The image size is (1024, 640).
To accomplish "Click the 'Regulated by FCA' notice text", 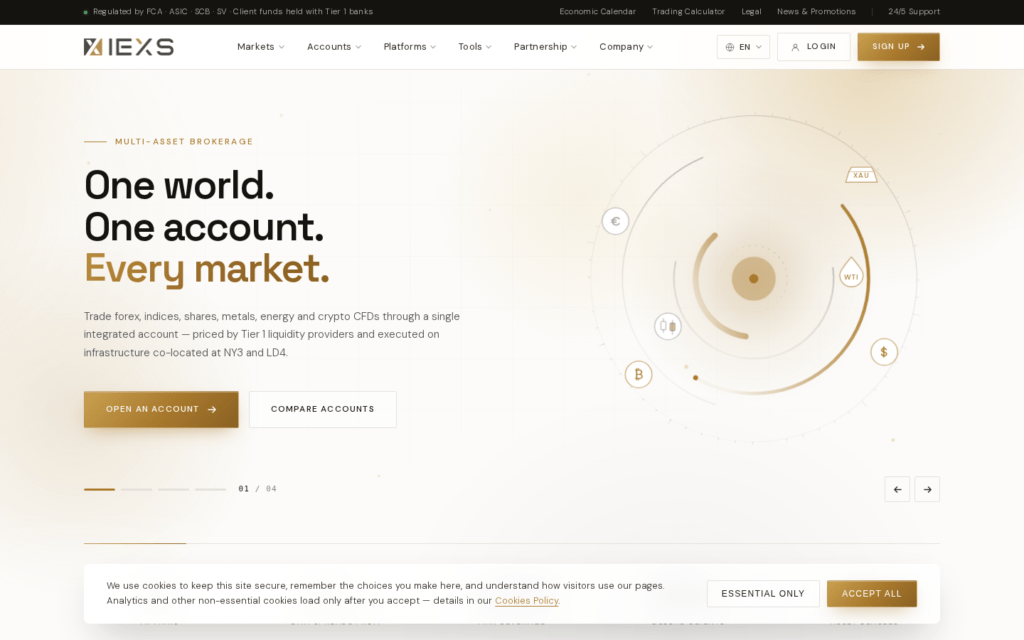I will coord(233,12).
